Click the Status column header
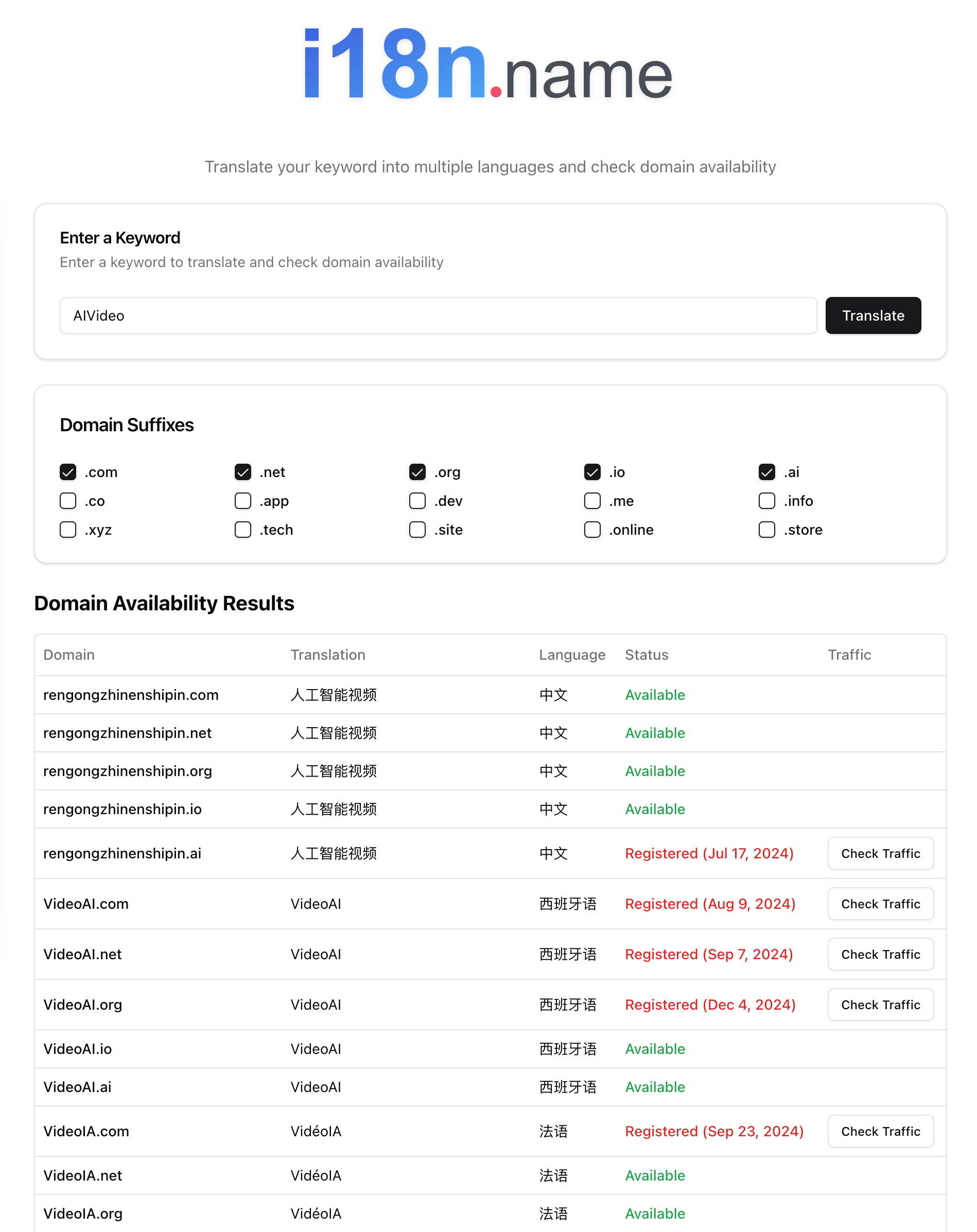 pos(647,655)
